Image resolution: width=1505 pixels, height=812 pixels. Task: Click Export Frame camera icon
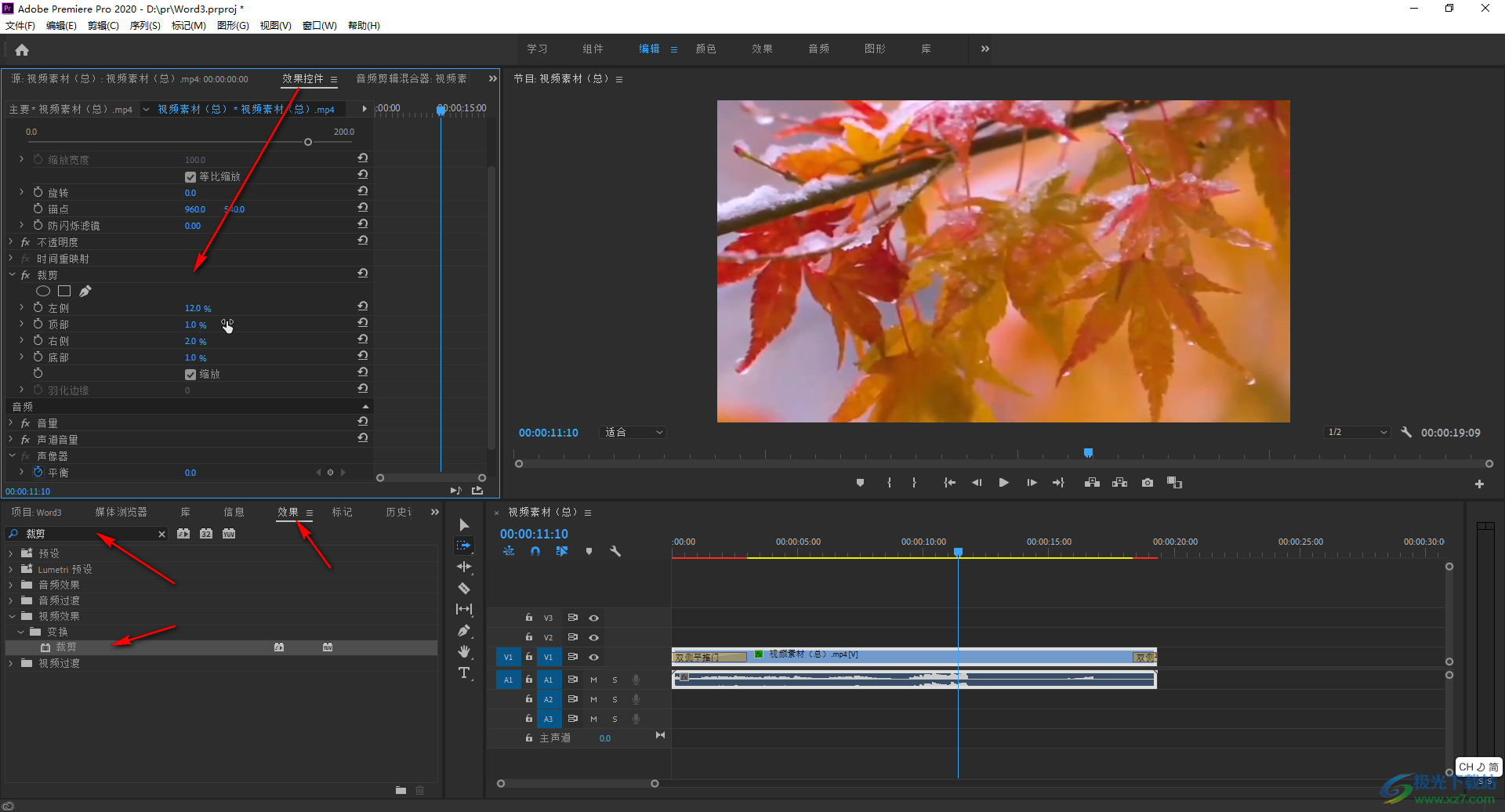click(x=1148, y=483)
